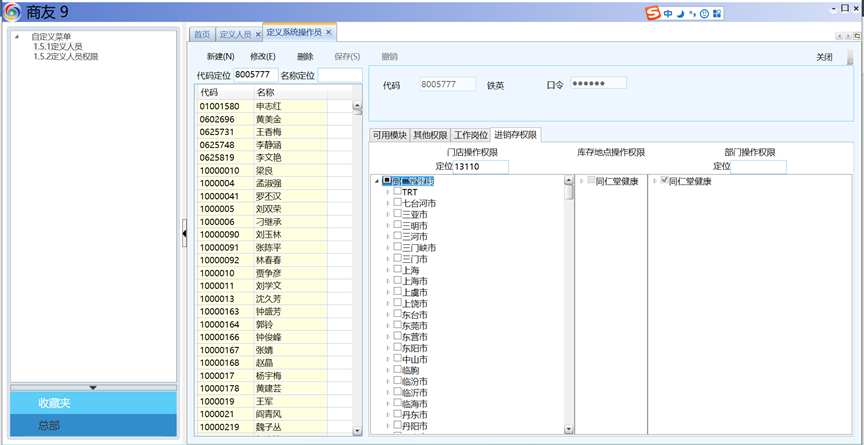Image resolution: width=864 pixels, height=445 pixels.
Task: Expand the 东营市 tree node
Action: pos(388,337)
